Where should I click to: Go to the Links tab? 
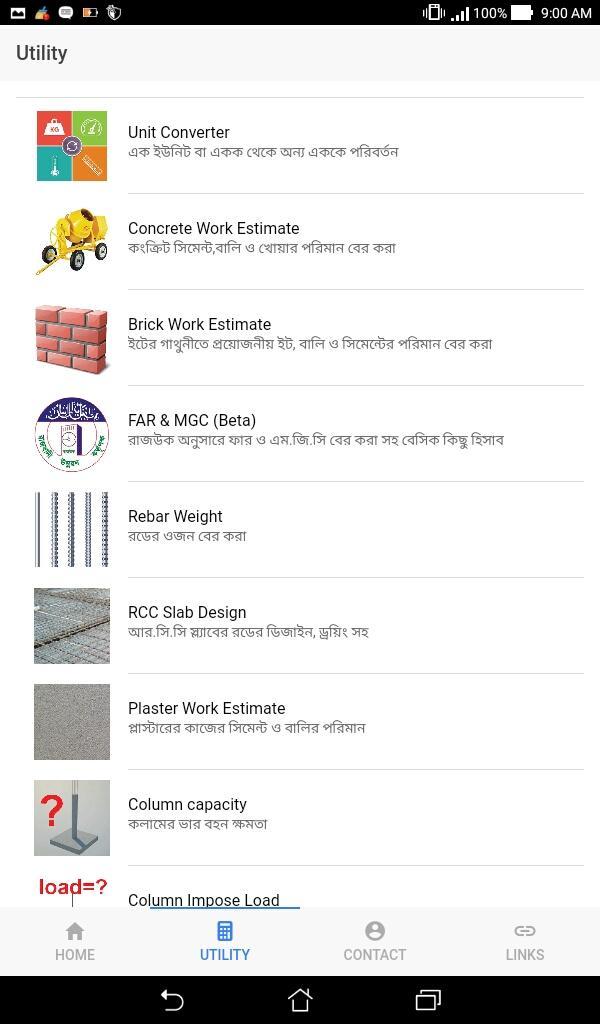tap(525, 941)
